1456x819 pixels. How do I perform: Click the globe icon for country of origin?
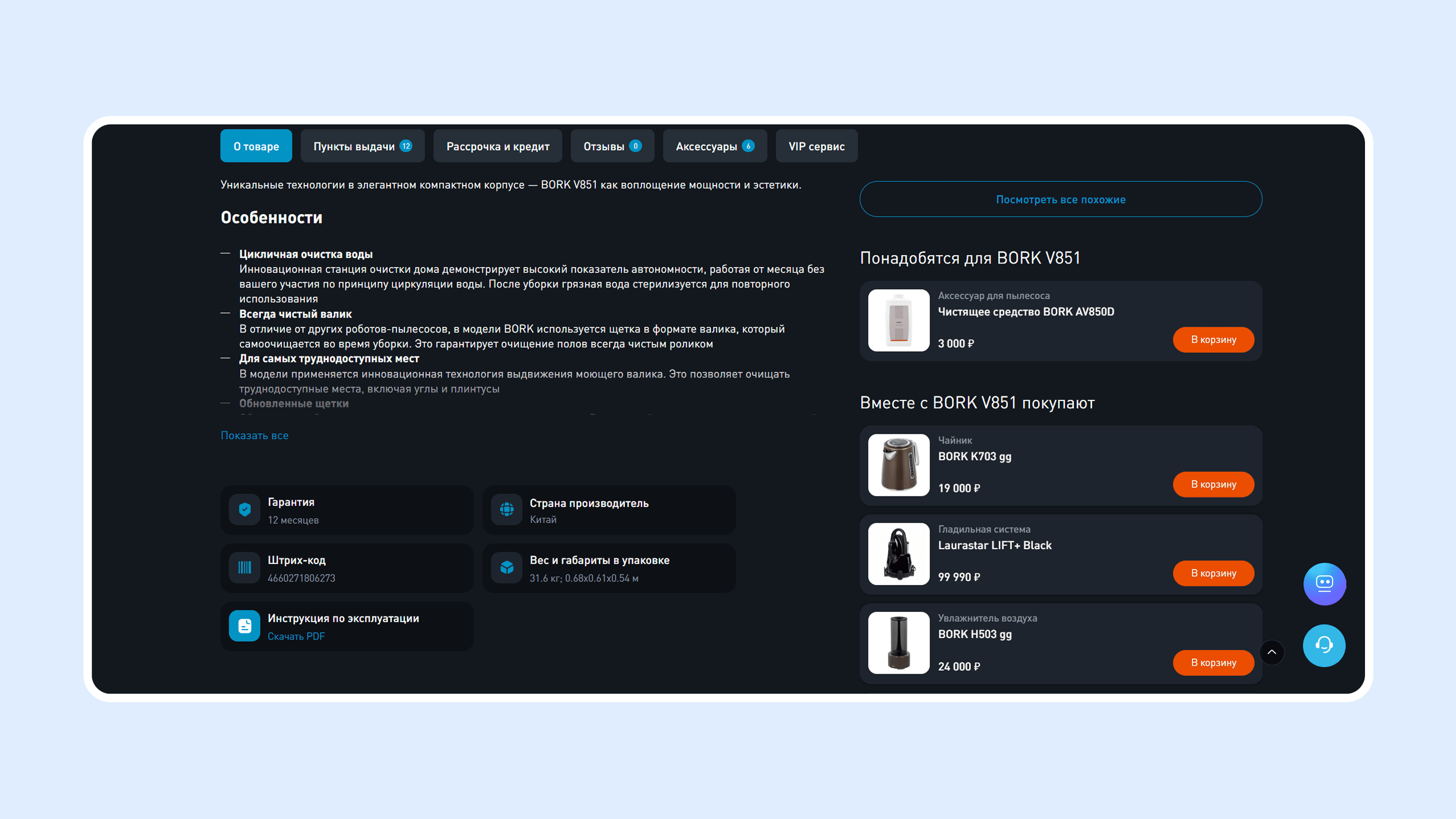coord(507,510)
